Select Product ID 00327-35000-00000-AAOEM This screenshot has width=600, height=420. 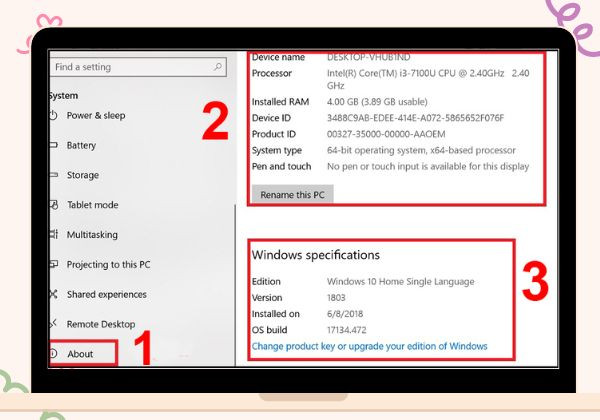pos(386,134)
